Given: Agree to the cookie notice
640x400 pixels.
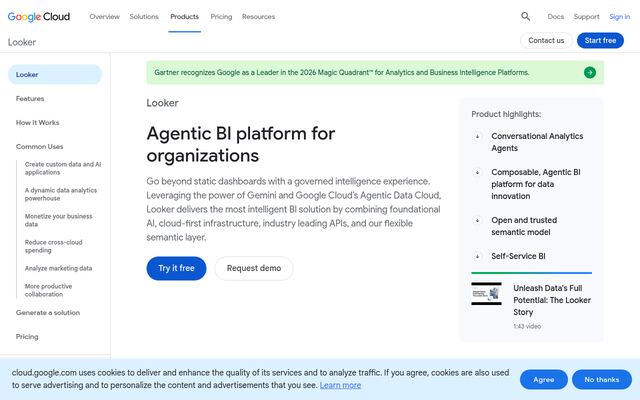Looking at the screenshot, I should point(544,380).
